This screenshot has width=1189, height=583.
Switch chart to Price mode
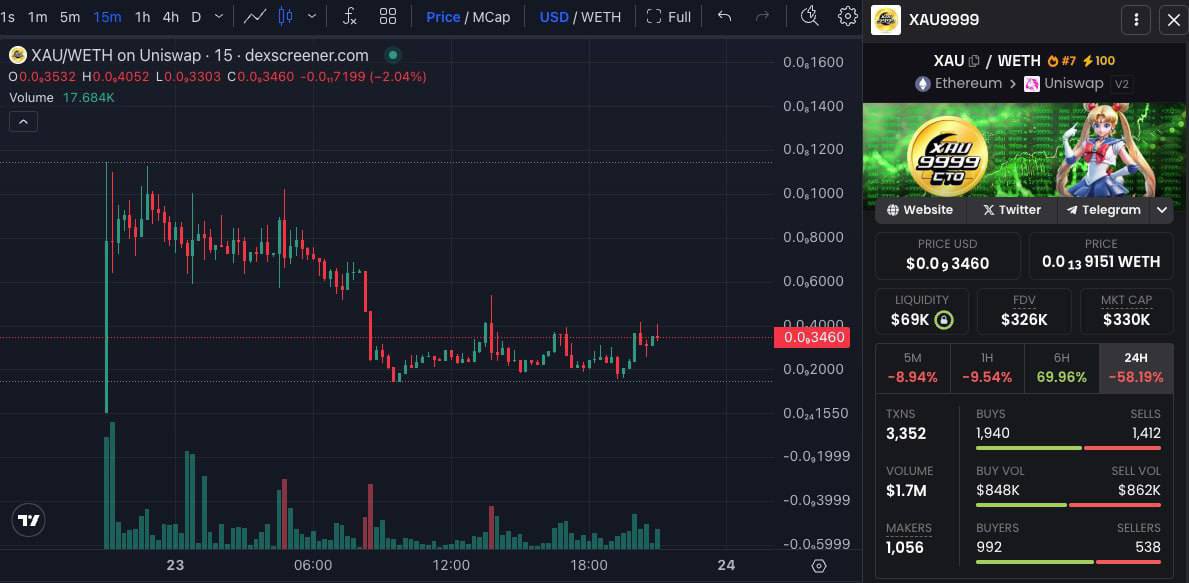coord(443,17)
